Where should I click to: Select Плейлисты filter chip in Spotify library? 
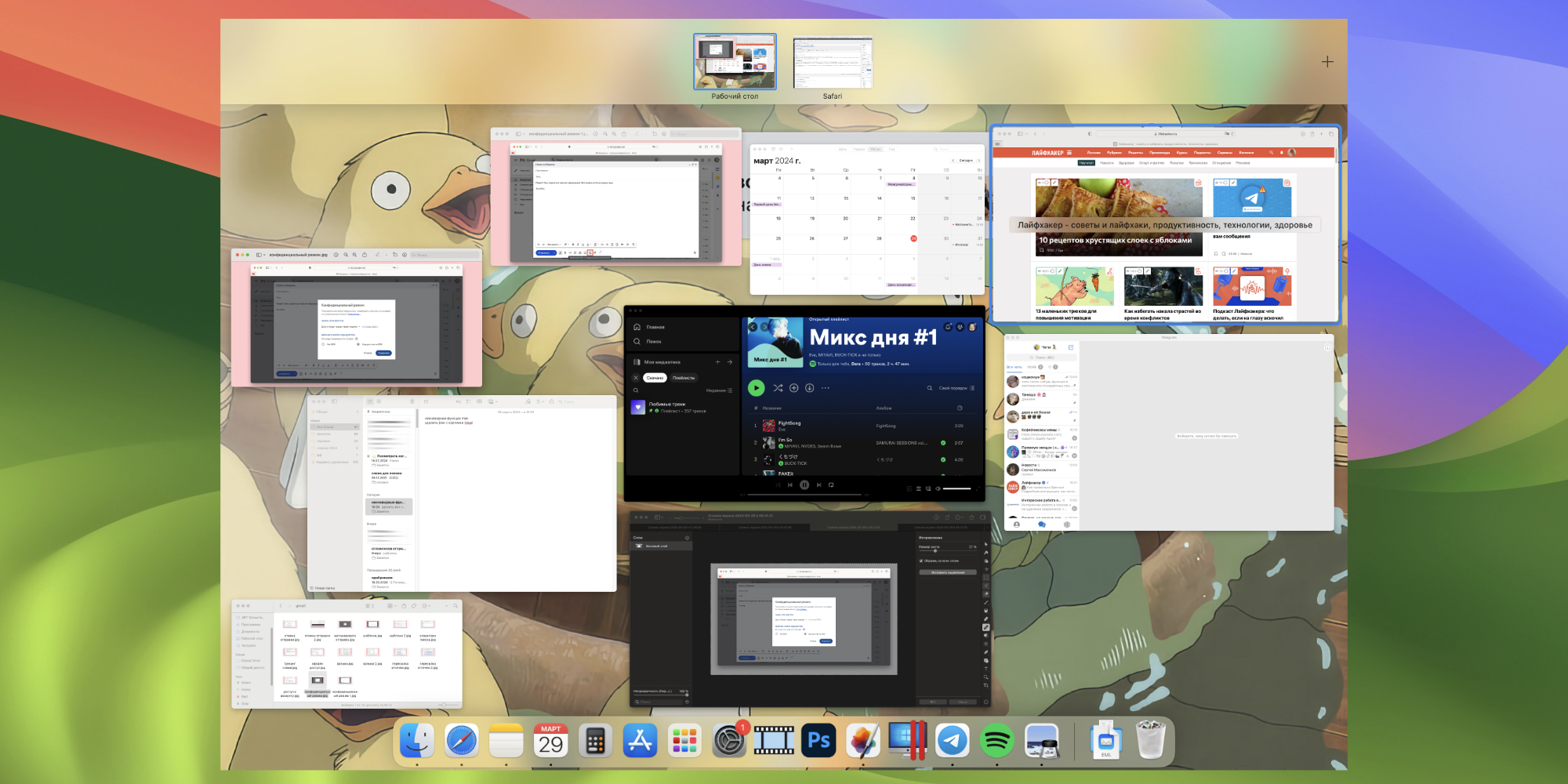[684, 378]
